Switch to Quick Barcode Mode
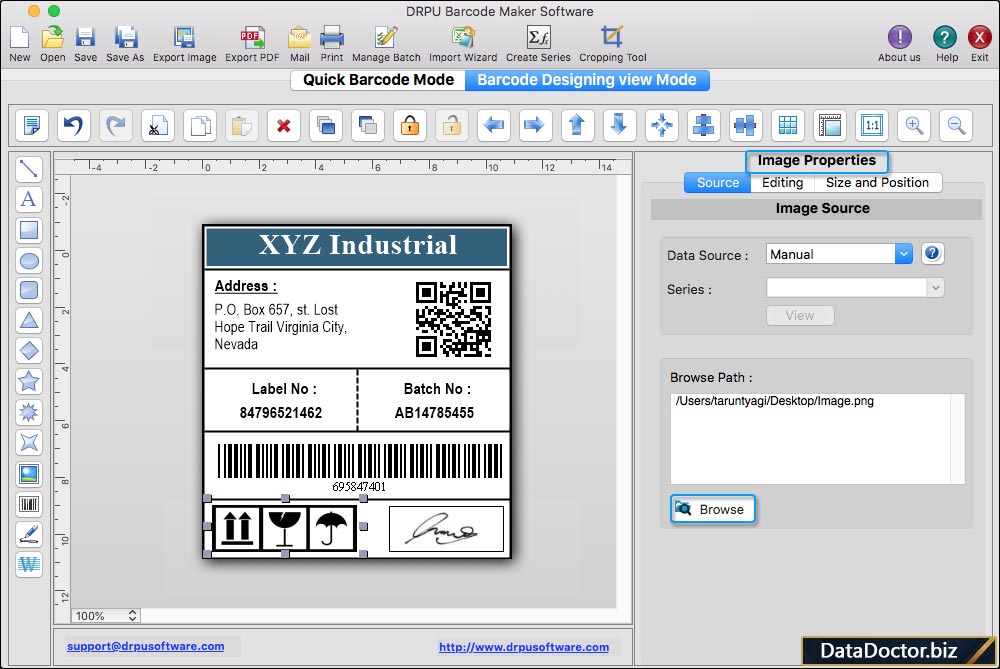 (378, 80)
